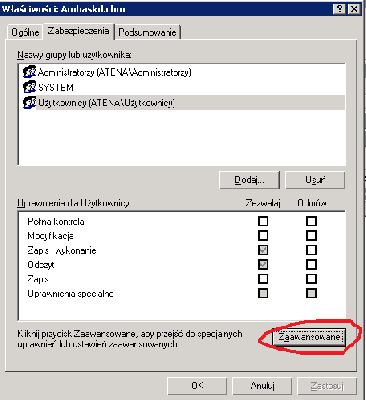This screenshot has width=366, height=400.
Task: Click the SYSTEM user icon
Action: 29,87
